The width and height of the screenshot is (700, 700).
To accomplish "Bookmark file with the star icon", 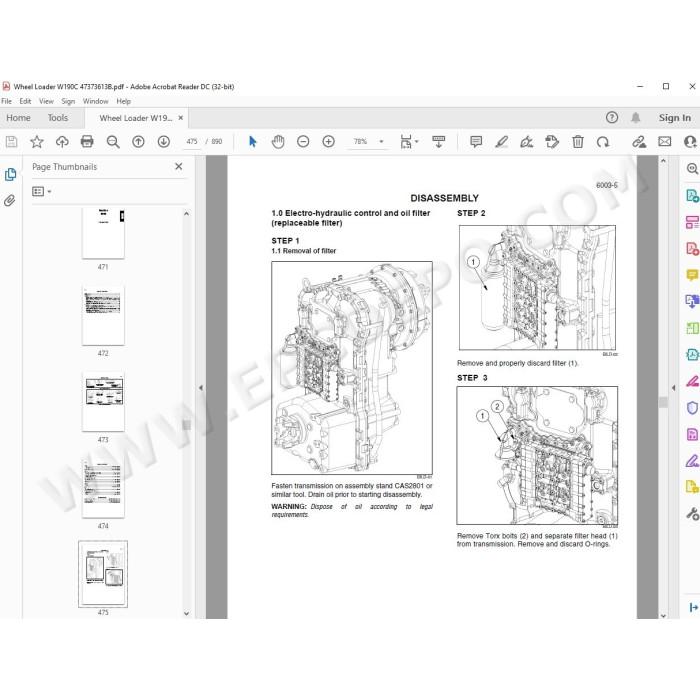I will click(37, 142).
